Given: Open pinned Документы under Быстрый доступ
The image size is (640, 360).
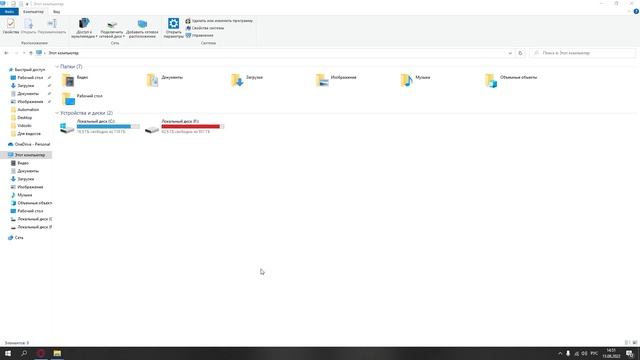Looking at the screenshot, I should 25,94.
